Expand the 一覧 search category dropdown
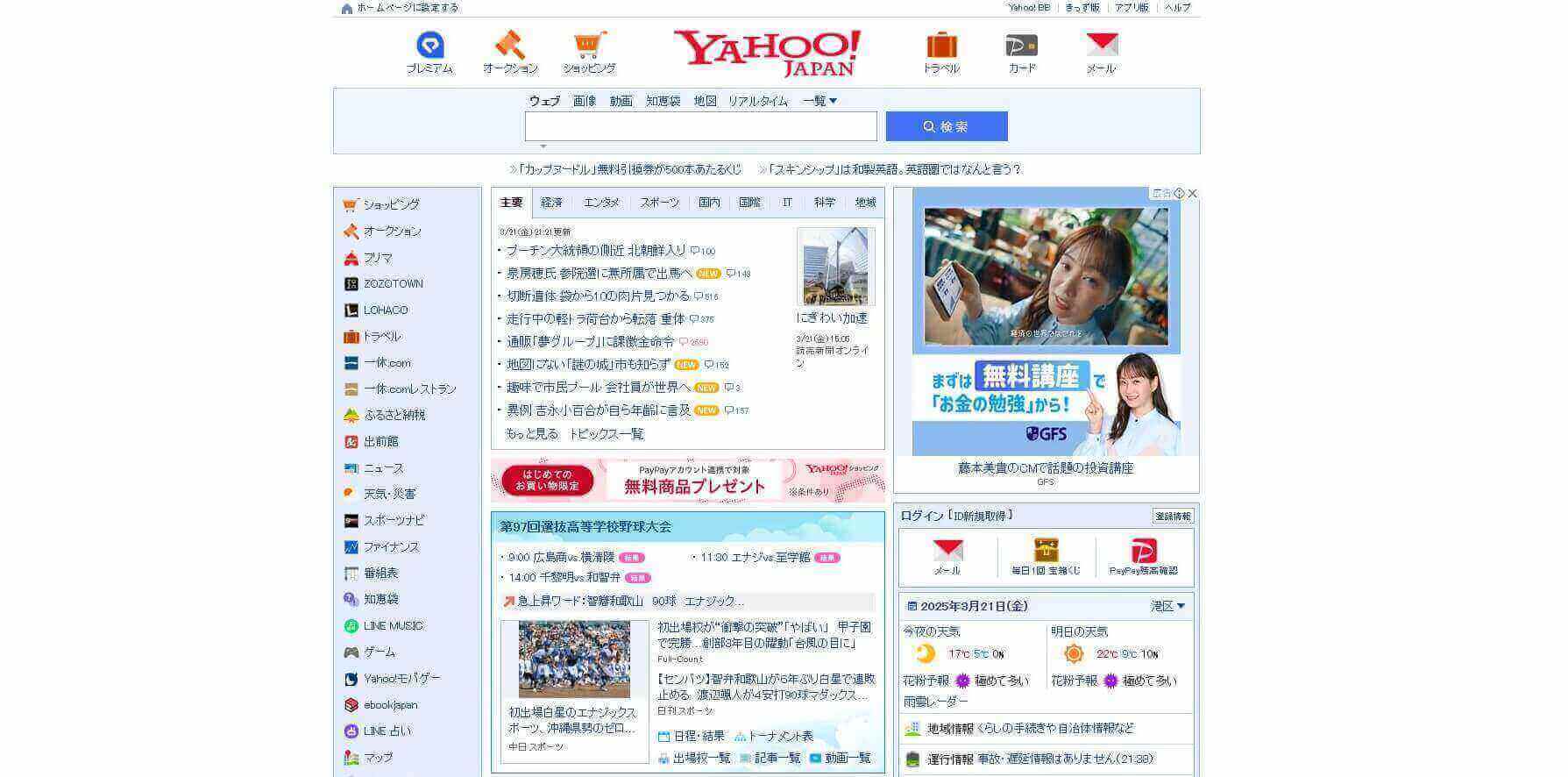 coord(819,101)
